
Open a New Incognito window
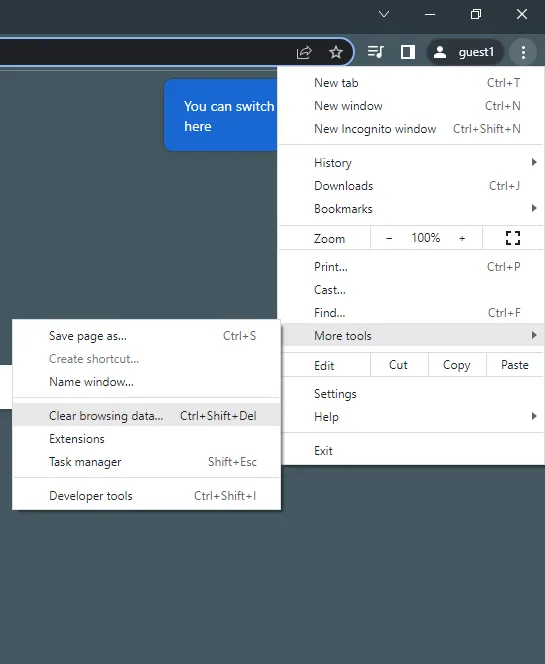[411, 128]
